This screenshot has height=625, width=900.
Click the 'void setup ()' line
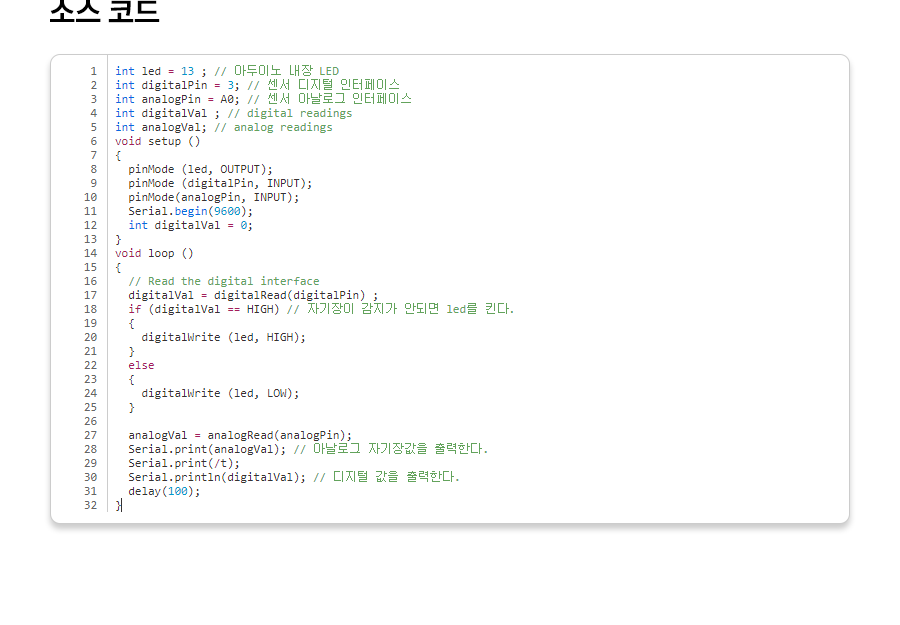[157, 141]
